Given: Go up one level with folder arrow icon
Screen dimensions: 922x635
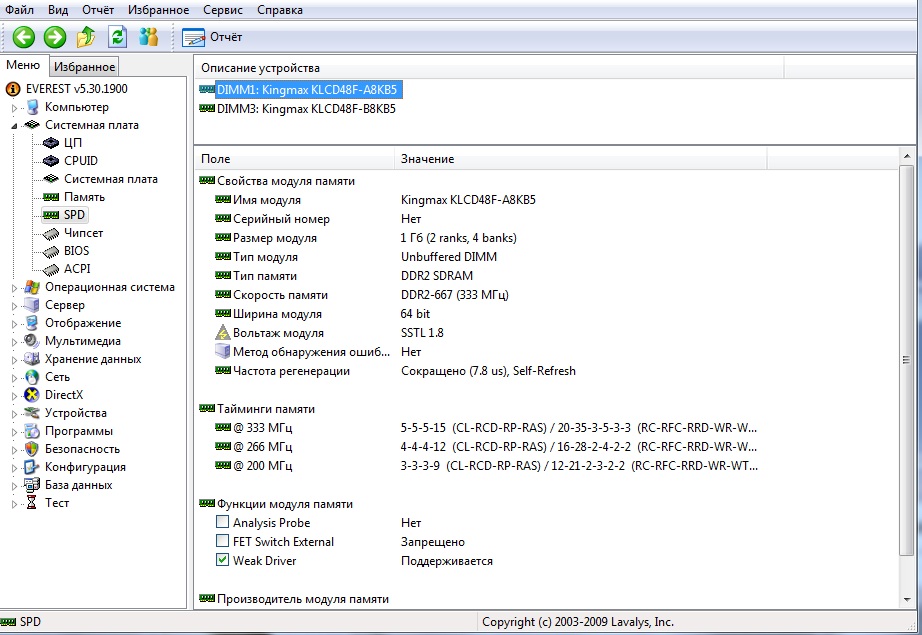Looking at the screenshot, I should 86,37.
